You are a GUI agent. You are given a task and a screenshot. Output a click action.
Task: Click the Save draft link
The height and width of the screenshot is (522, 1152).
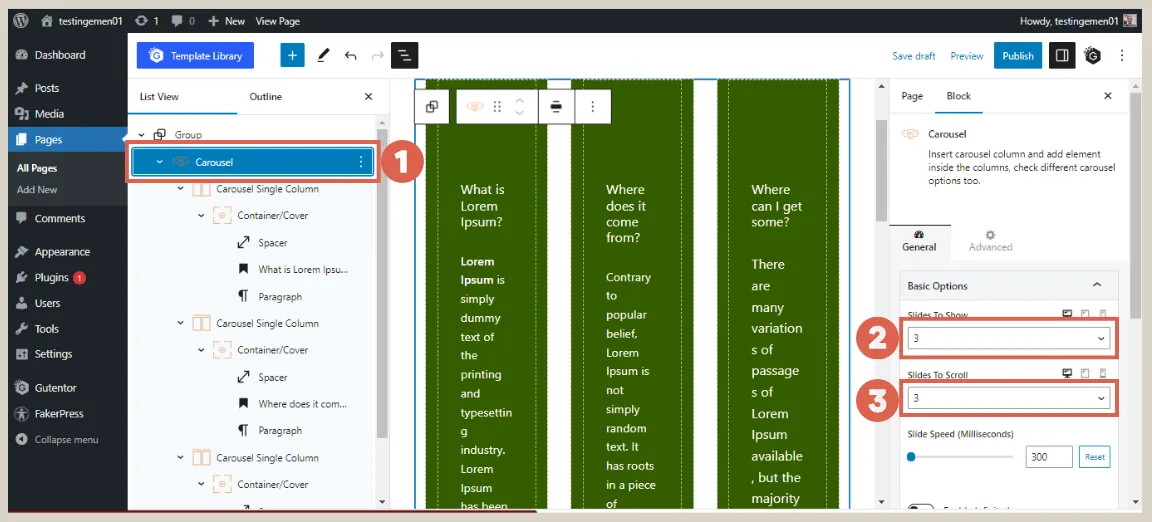point(914,56)
